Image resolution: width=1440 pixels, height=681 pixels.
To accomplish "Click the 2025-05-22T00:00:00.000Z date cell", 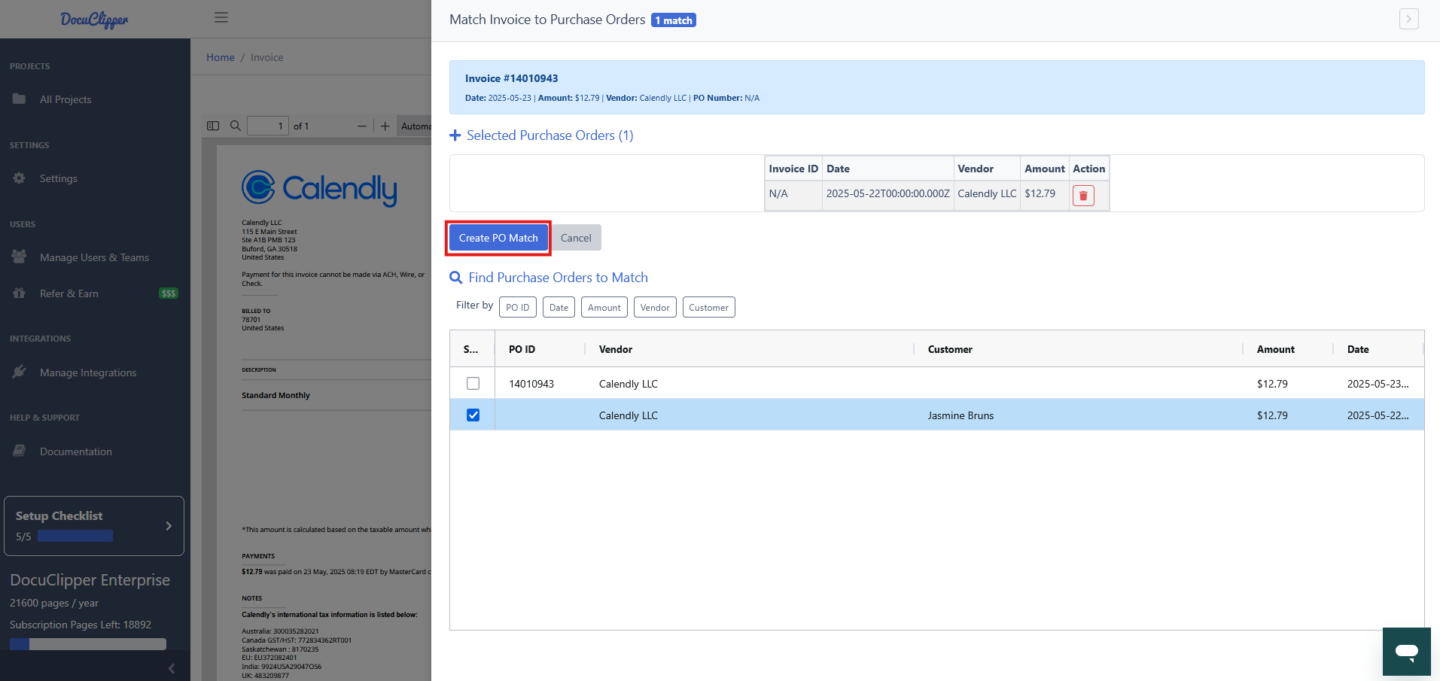I will 887,194.
